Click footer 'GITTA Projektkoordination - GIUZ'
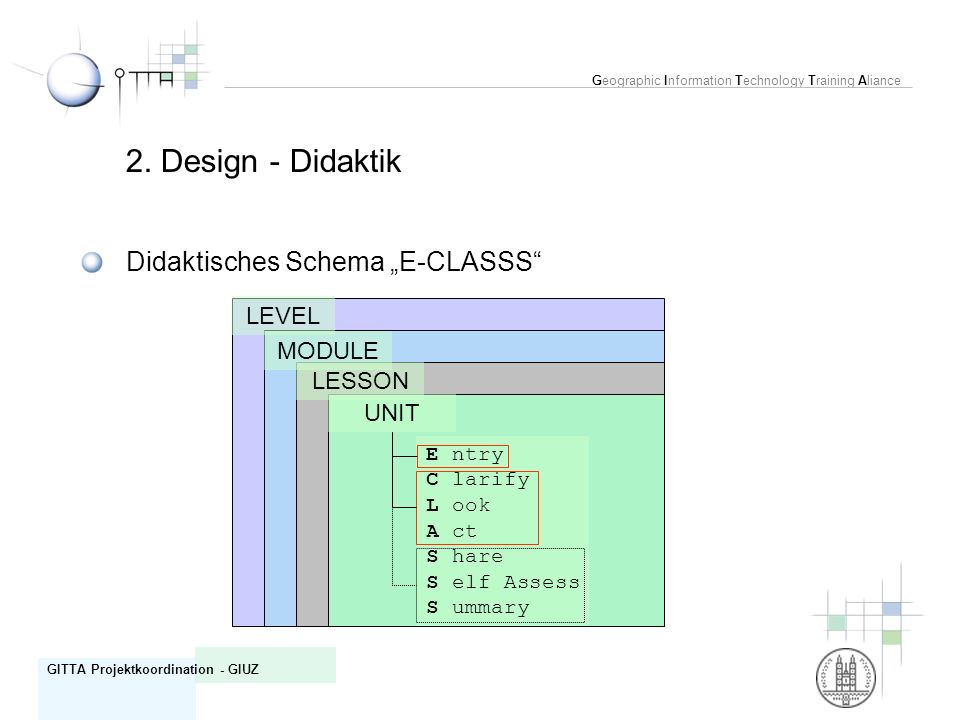The image size is (960, 720). point(153,670)
